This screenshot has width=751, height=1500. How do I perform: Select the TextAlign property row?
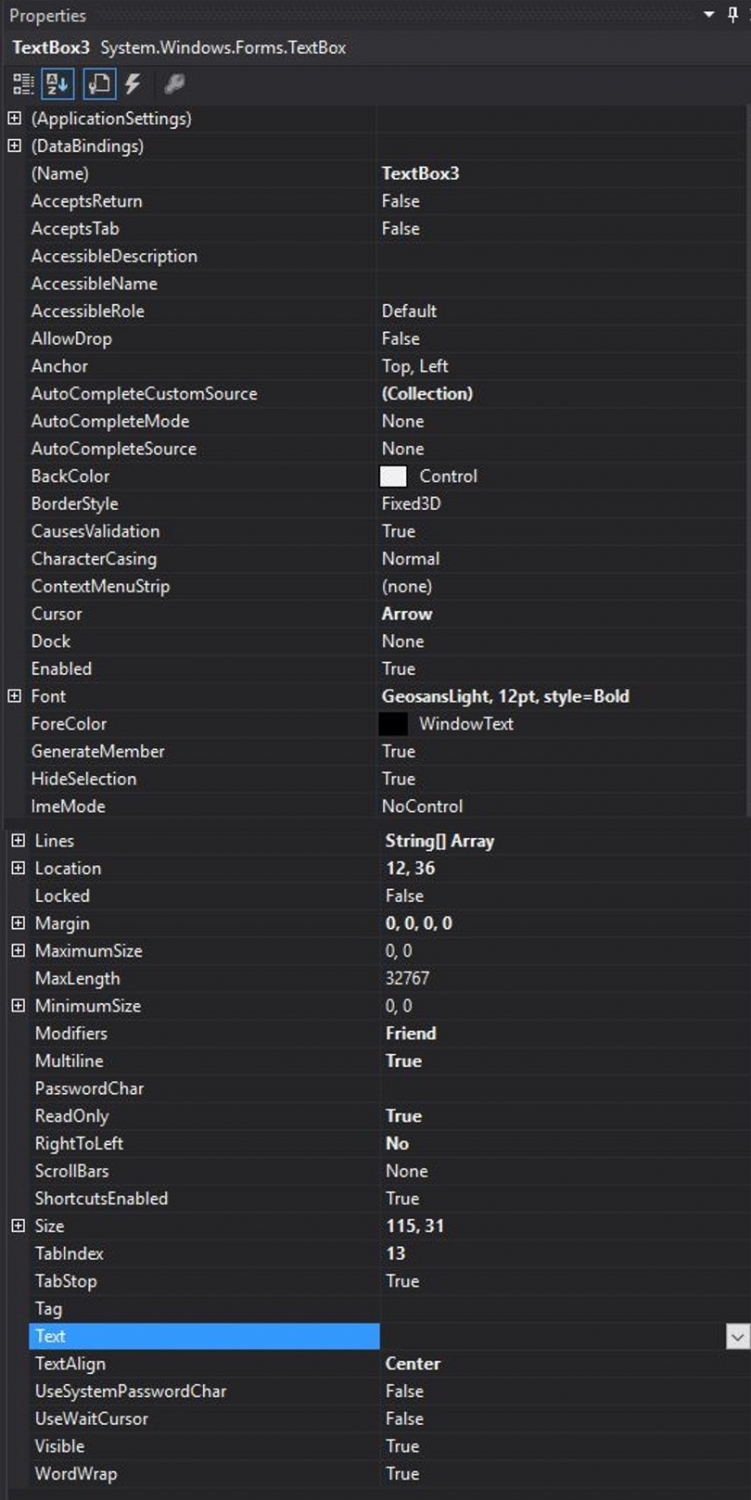coord(375,1364)
